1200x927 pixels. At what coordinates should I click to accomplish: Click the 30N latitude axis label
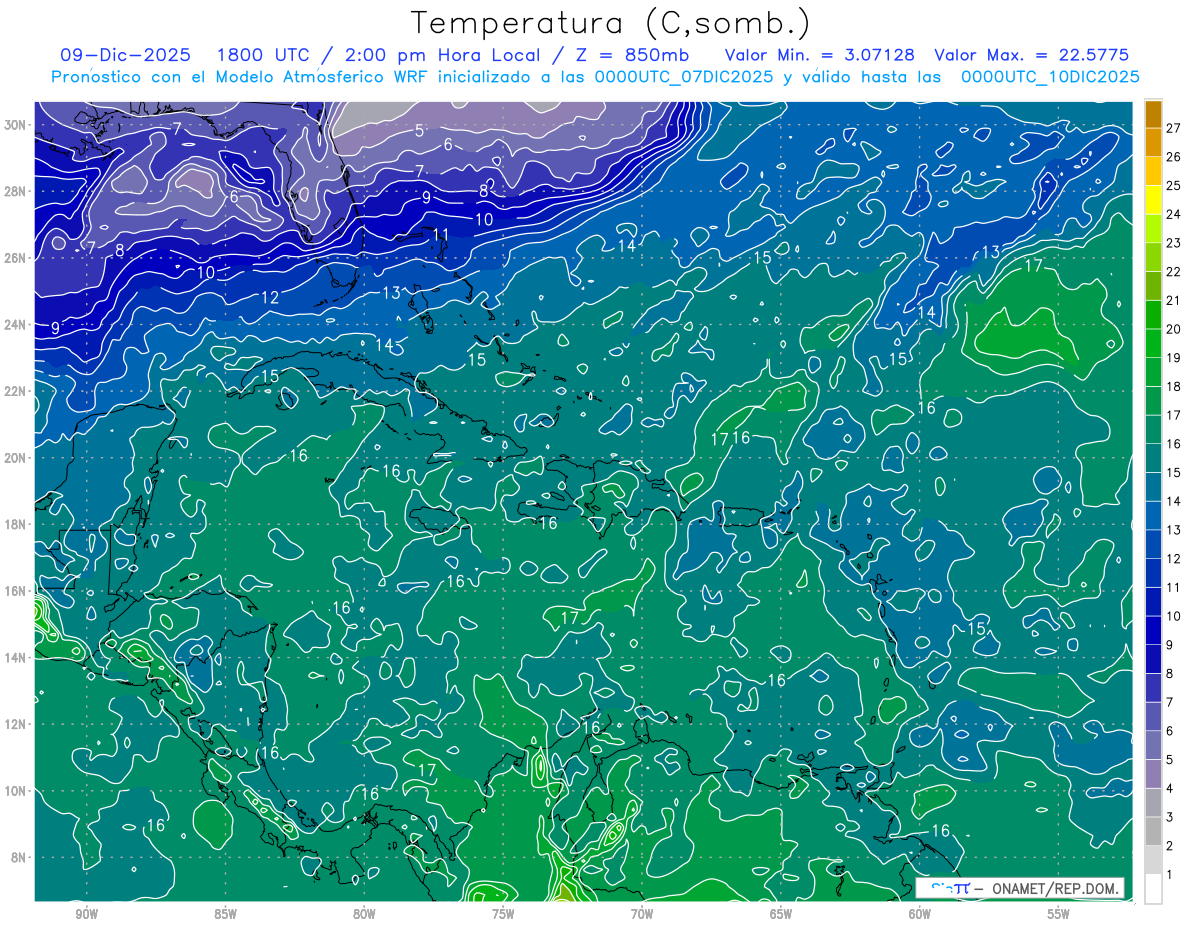pyautogui.click(x=17, y=125)
